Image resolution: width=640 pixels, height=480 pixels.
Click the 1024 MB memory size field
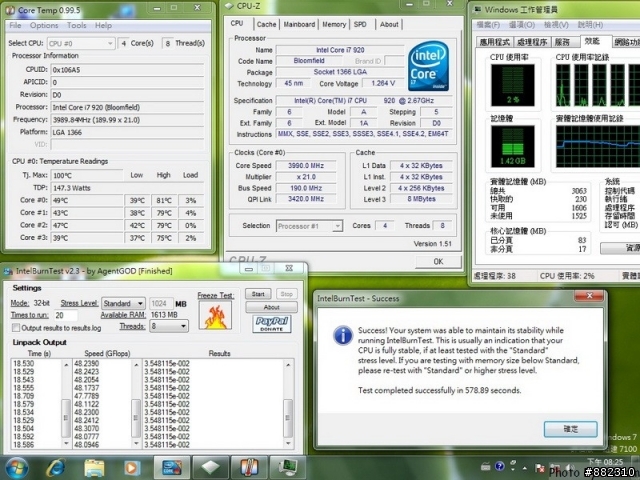[x=161, y=304]
